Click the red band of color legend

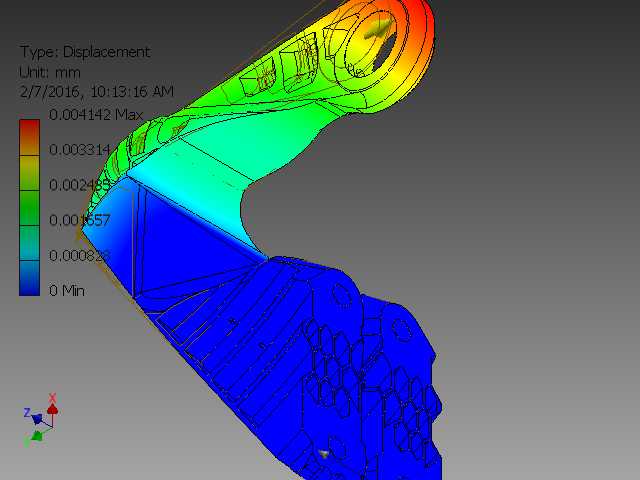point(29,137)
